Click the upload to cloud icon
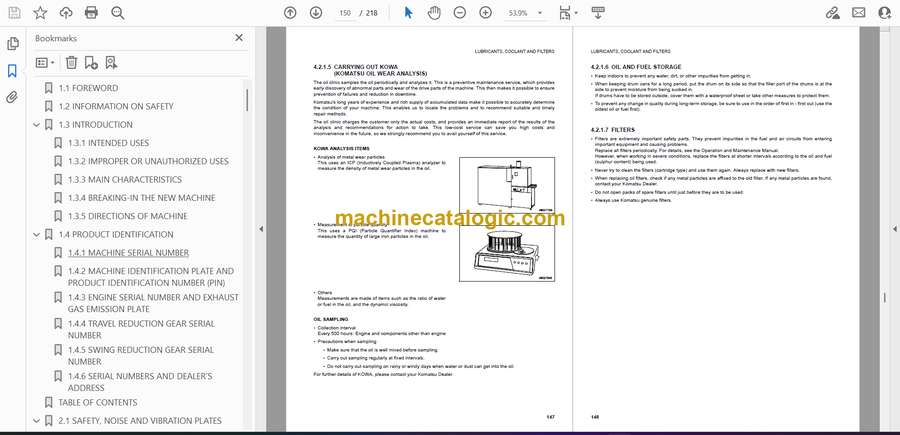Screen dimensions: 900x435 pos(66,13)
